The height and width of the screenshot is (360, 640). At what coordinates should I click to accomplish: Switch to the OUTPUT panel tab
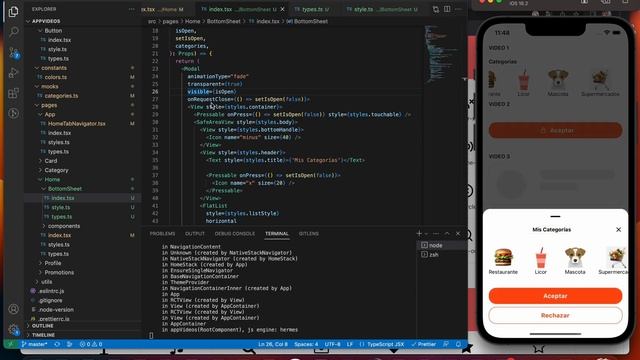[x=195, y=233]
